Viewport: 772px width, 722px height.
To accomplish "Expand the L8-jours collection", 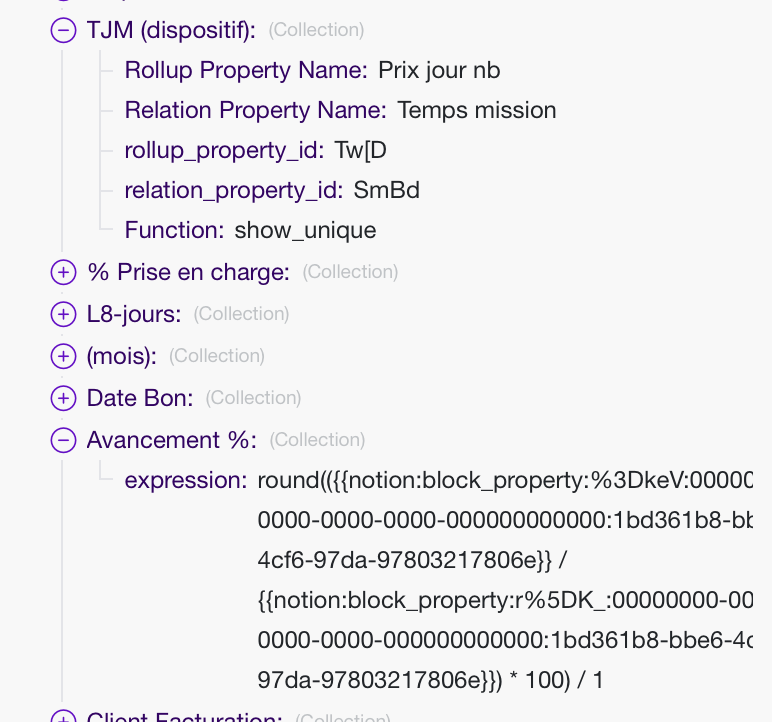I will click(63, 314).
